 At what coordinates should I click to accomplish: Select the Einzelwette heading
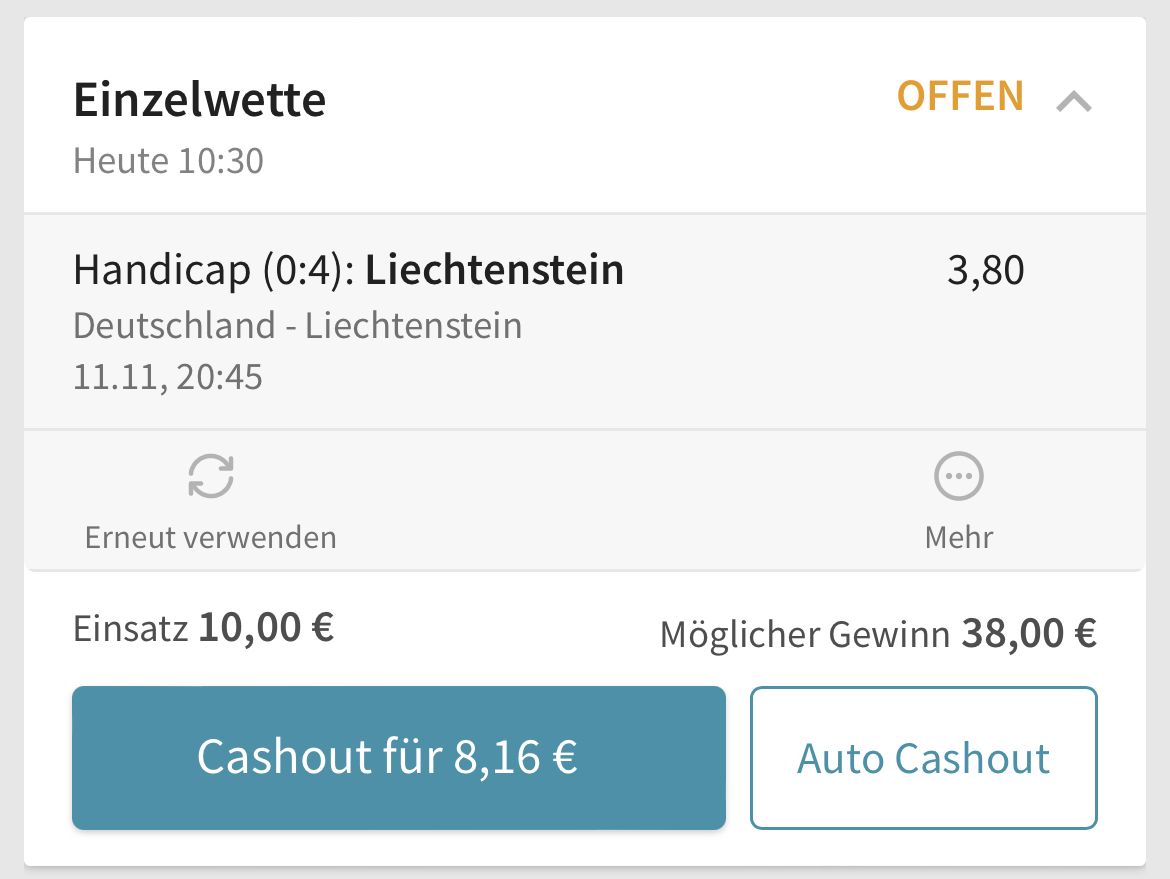(200, 99)
